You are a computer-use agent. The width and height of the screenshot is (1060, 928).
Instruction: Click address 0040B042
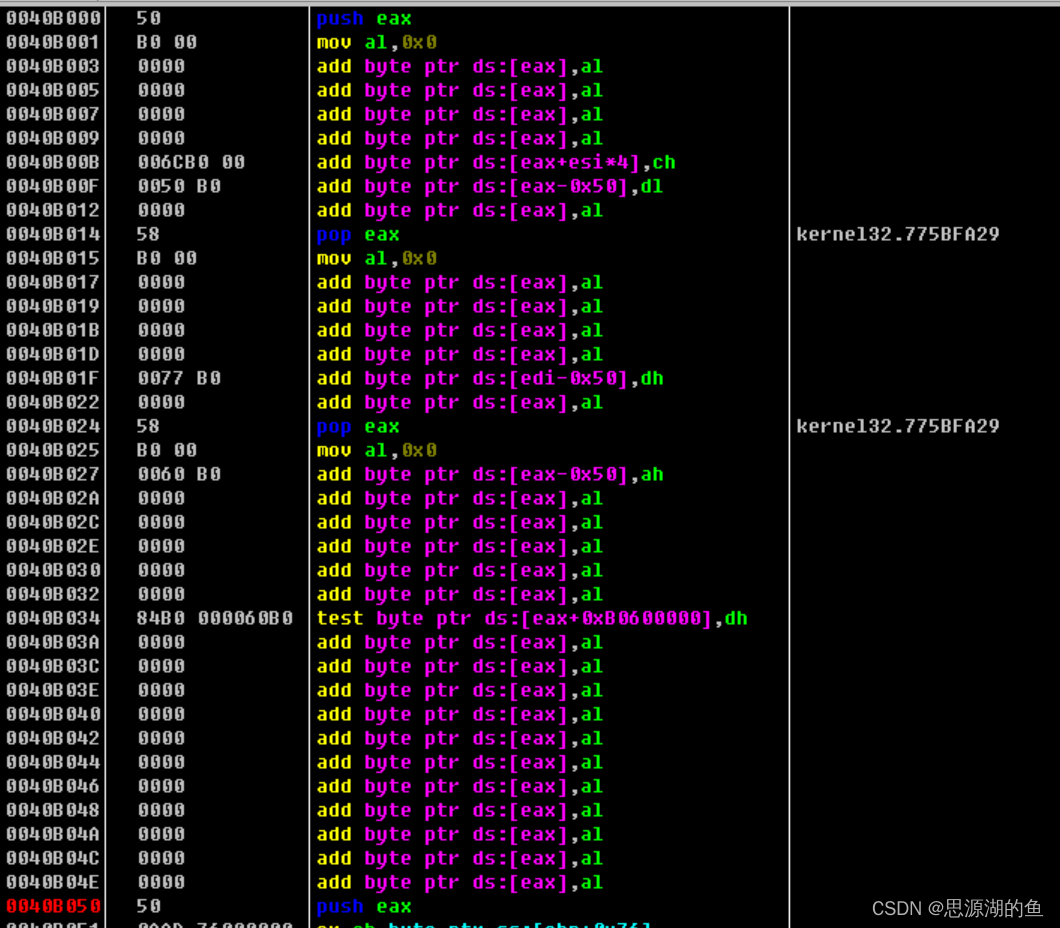[x=53, y=738]
